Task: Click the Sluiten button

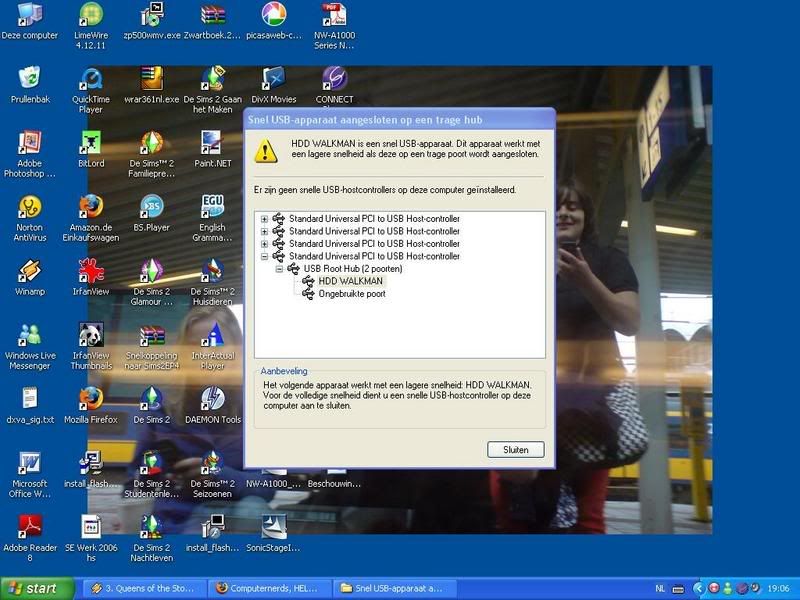Action: coord(516,449)
